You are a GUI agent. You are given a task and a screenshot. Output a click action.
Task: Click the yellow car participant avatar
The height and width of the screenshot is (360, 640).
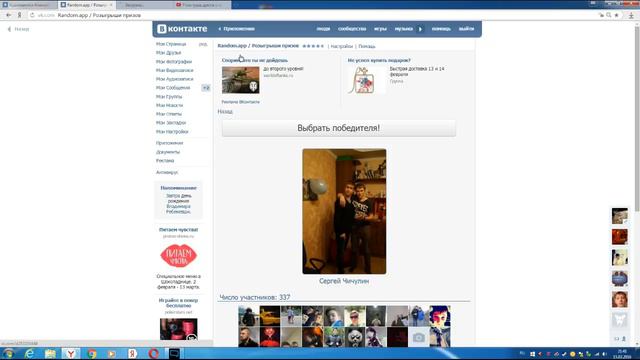click(270, 316)
